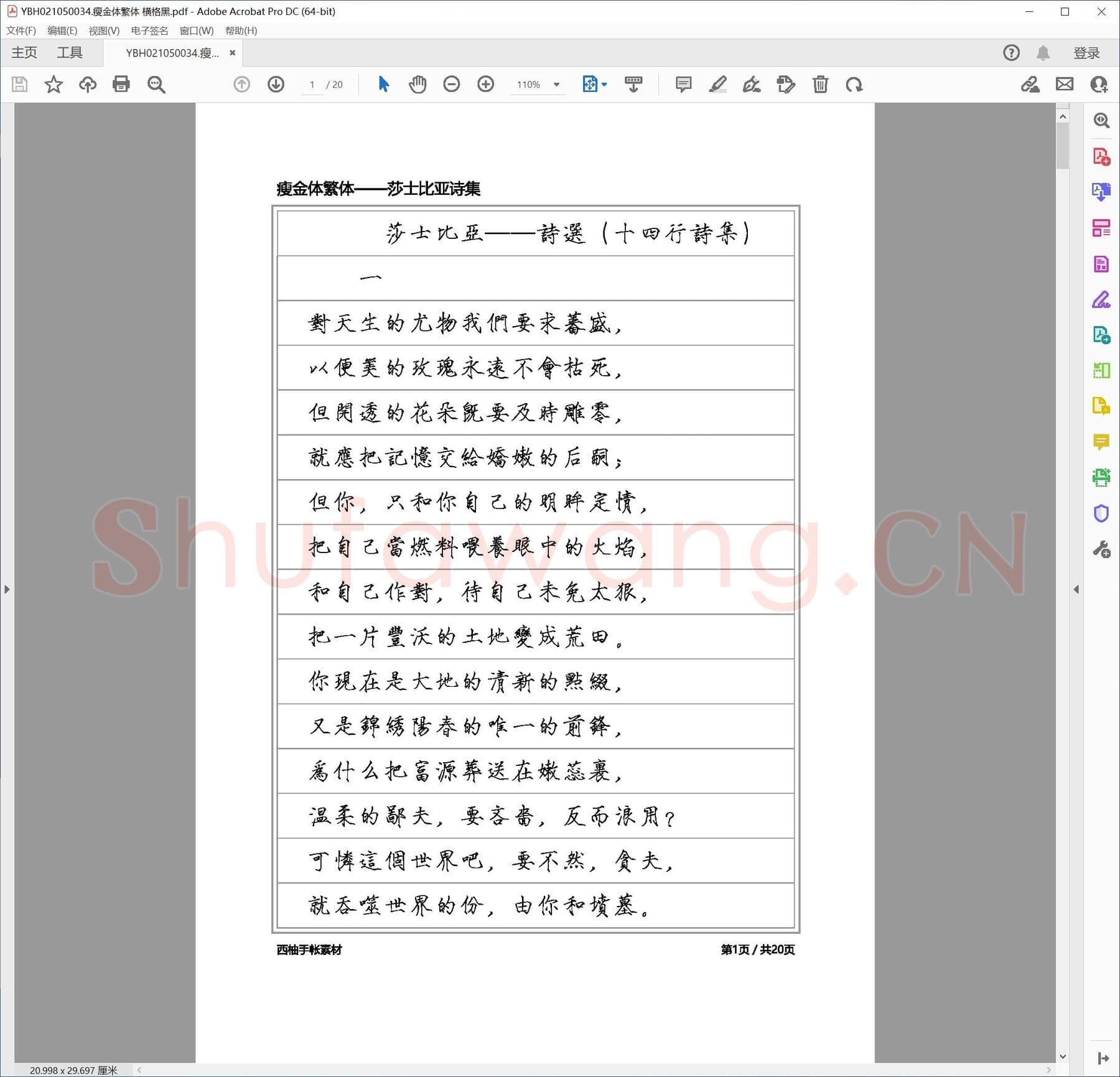Open the Help question mark

1012,53
